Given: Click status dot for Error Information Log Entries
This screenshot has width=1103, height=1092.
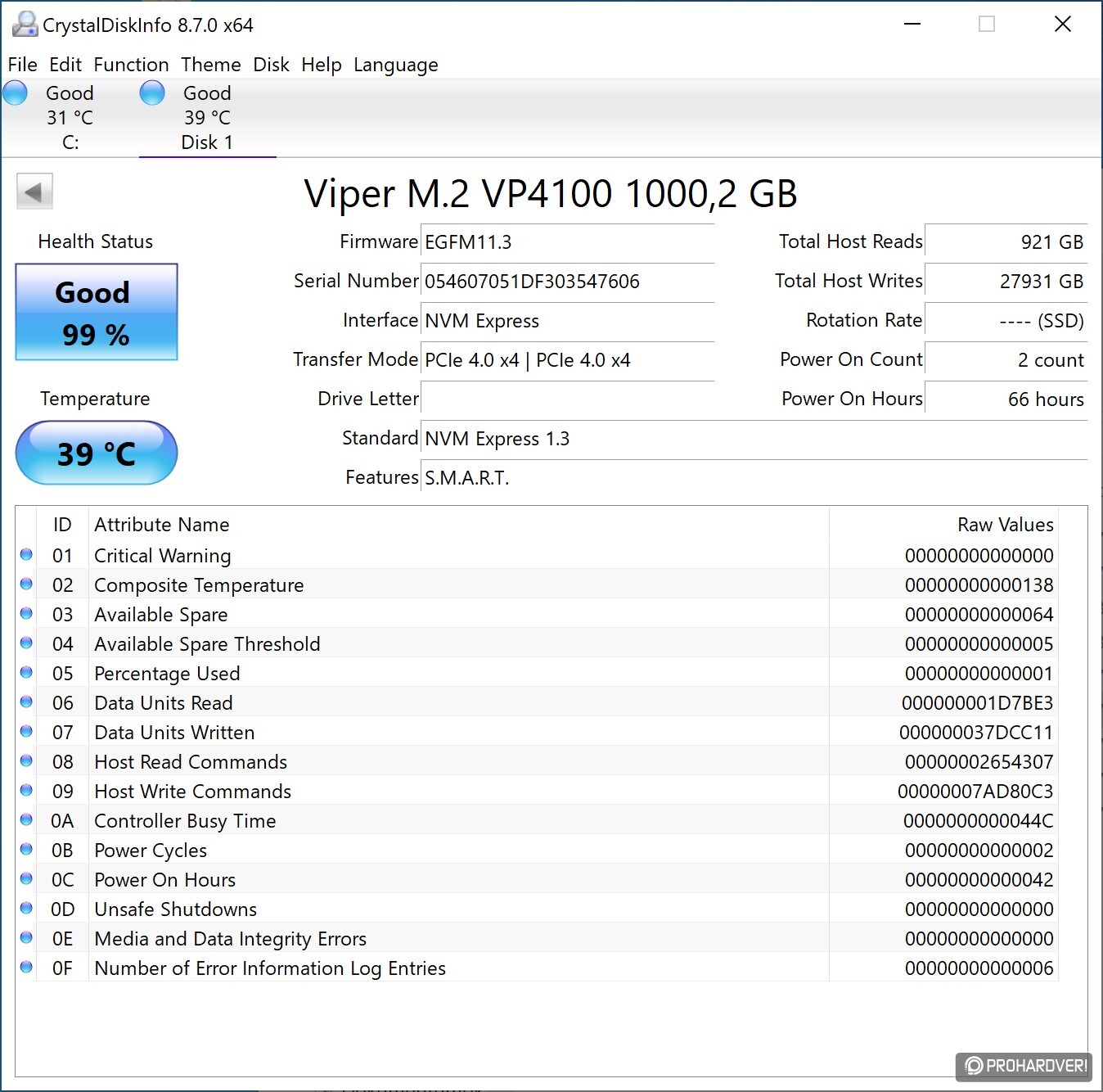Looking at the screenshot, I should pyautogui.click(x=26, y=968).
